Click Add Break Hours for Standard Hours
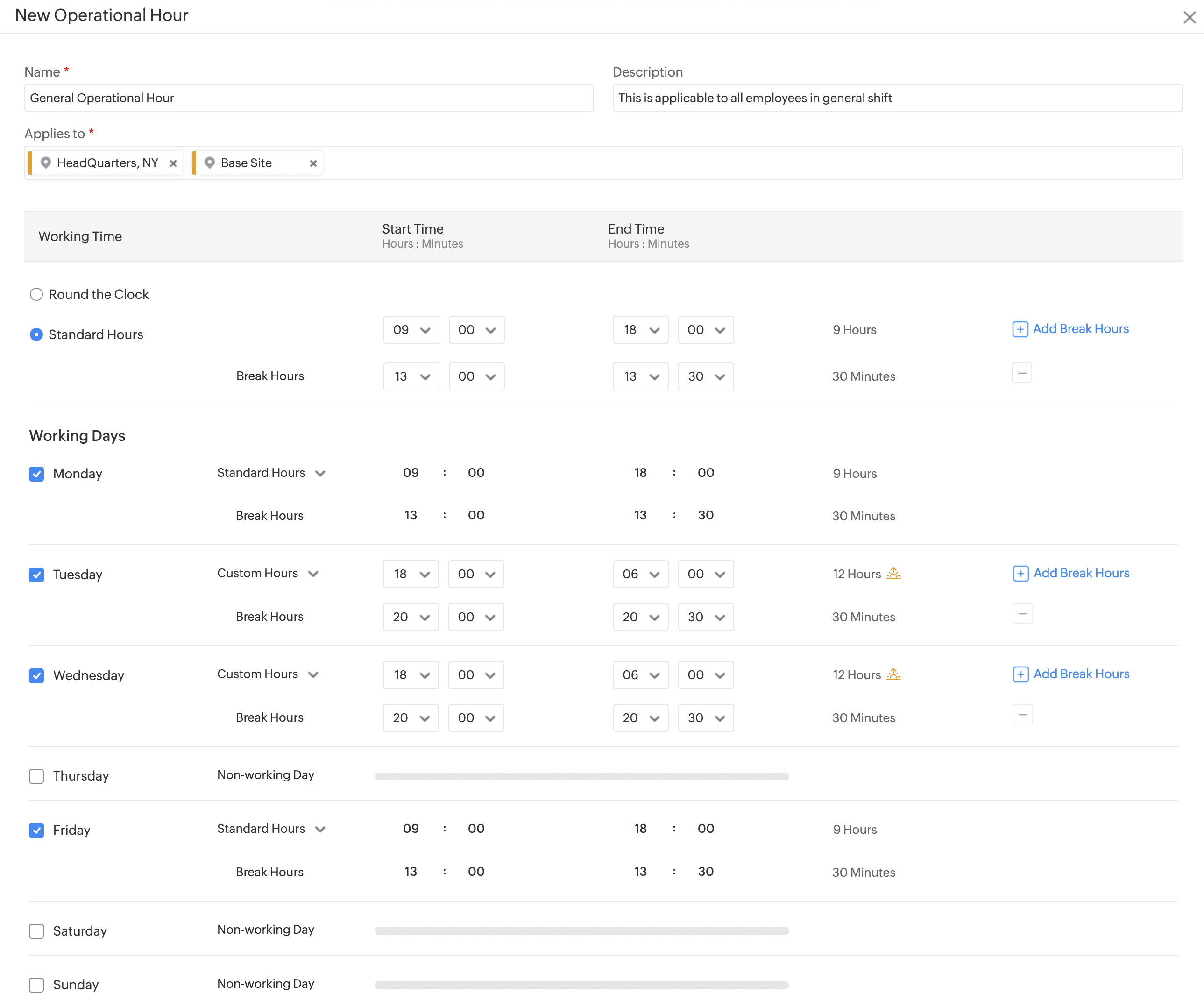Screen dimensions: 1204x1008 [x=1070, y=329]
